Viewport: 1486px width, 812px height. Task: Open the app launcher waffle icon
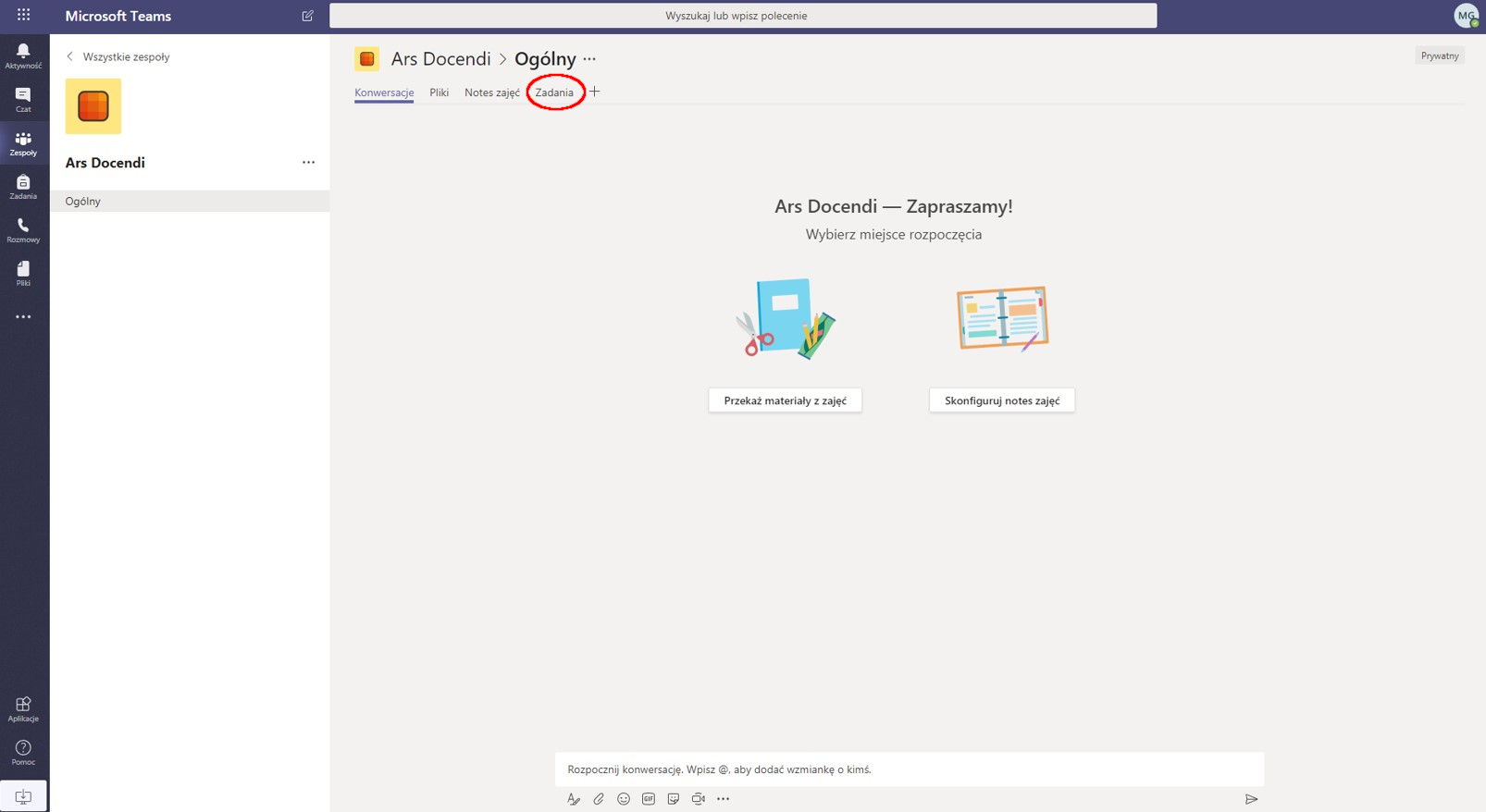point(23,15)
